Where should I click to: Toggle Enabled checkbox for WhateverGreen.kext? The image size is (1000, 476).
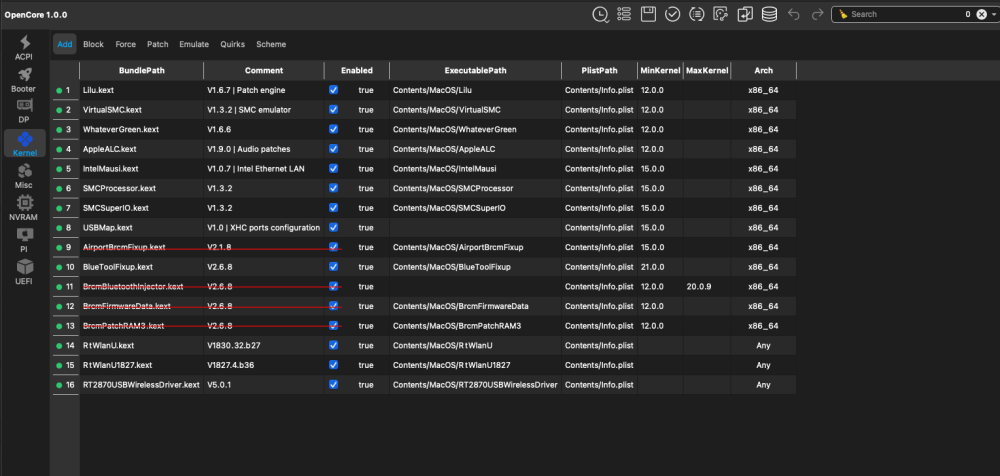(x=334, y=129)
